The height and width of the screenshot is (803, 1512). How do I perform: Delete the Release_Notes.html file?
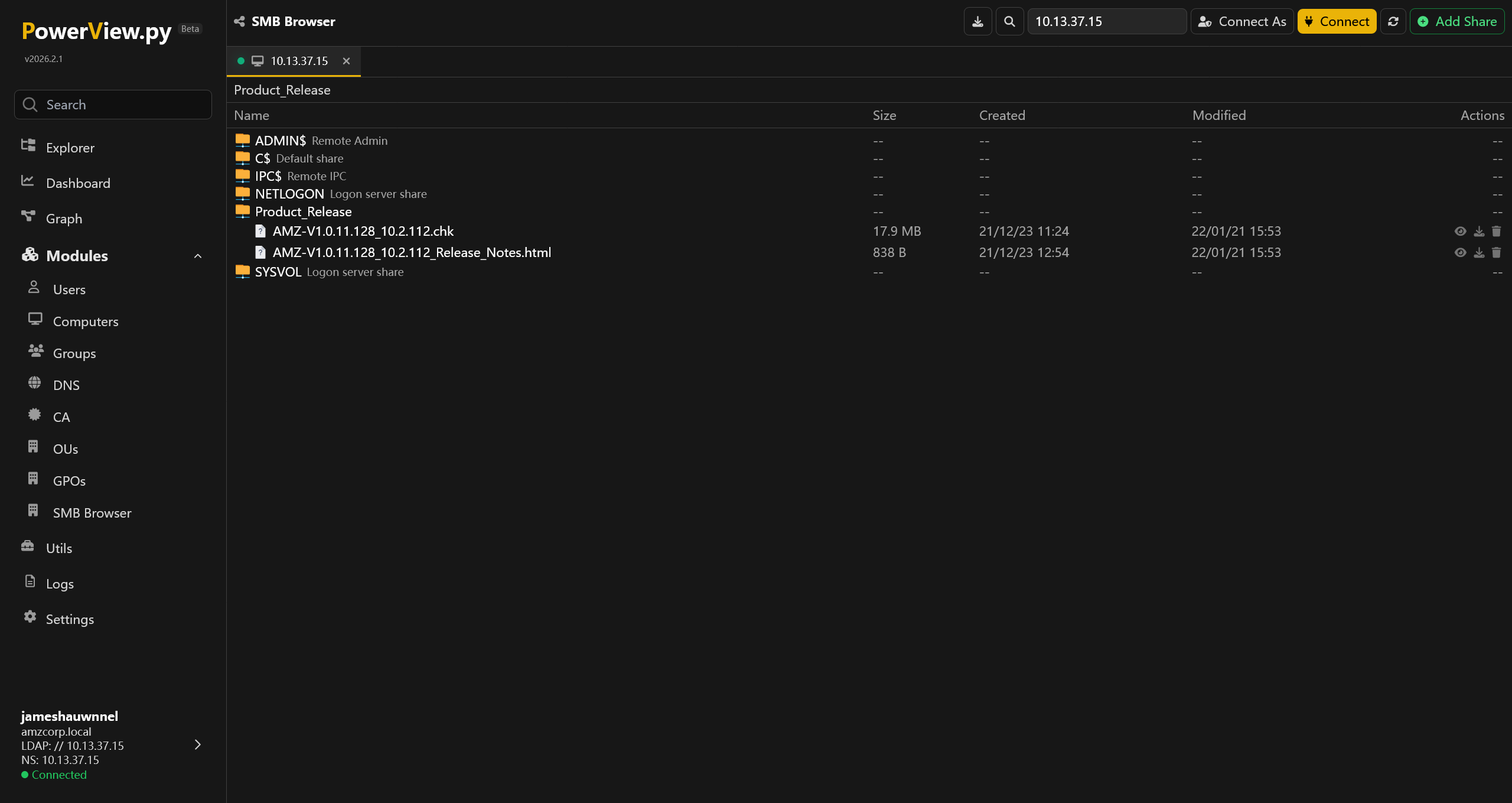pyautogui.click(x=1496, y=253)
